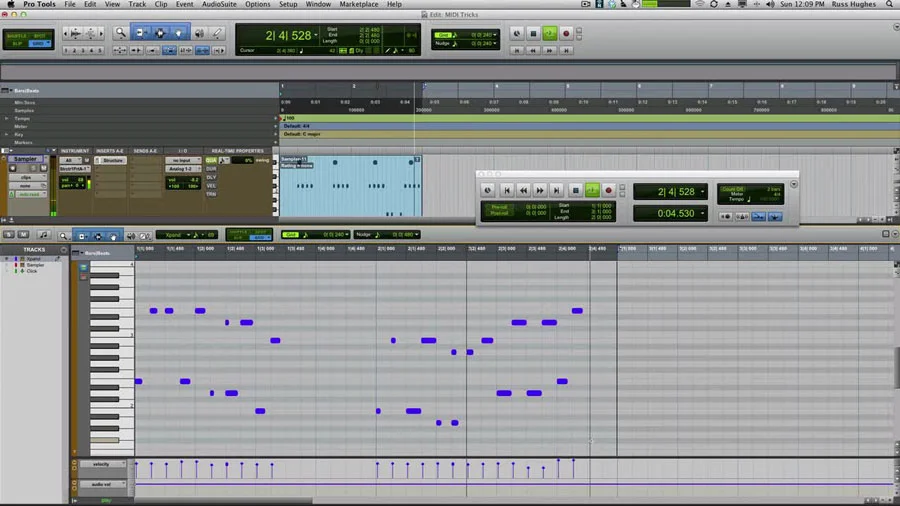The width and height of the screenshot is (900, 506).
Task: Open main counter dropdown in Edit toolbar
Action: click(316, 36)
